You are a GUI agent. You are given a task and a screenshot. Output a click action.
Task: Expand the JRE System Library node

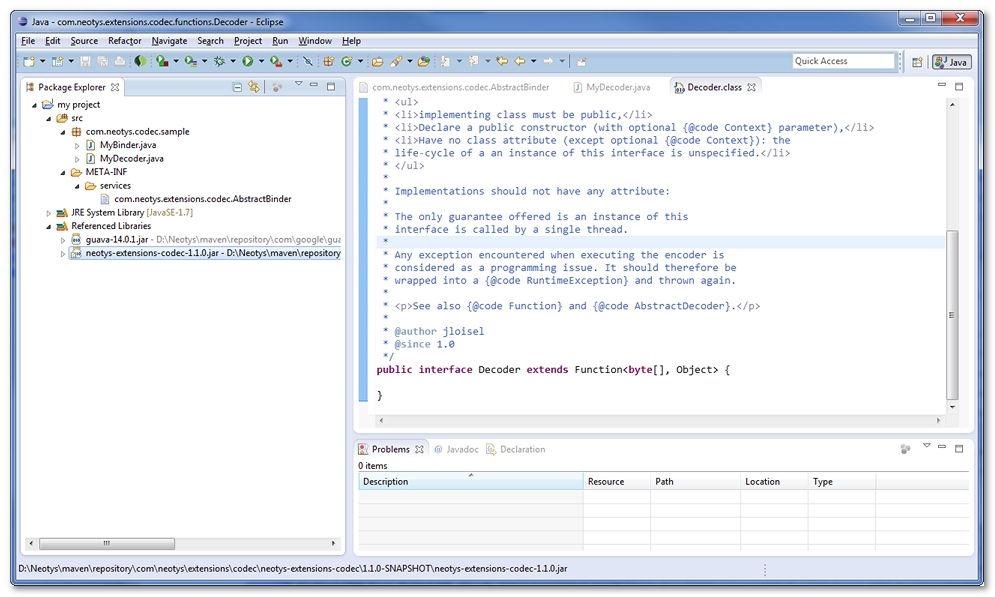(x=49, y=213)
